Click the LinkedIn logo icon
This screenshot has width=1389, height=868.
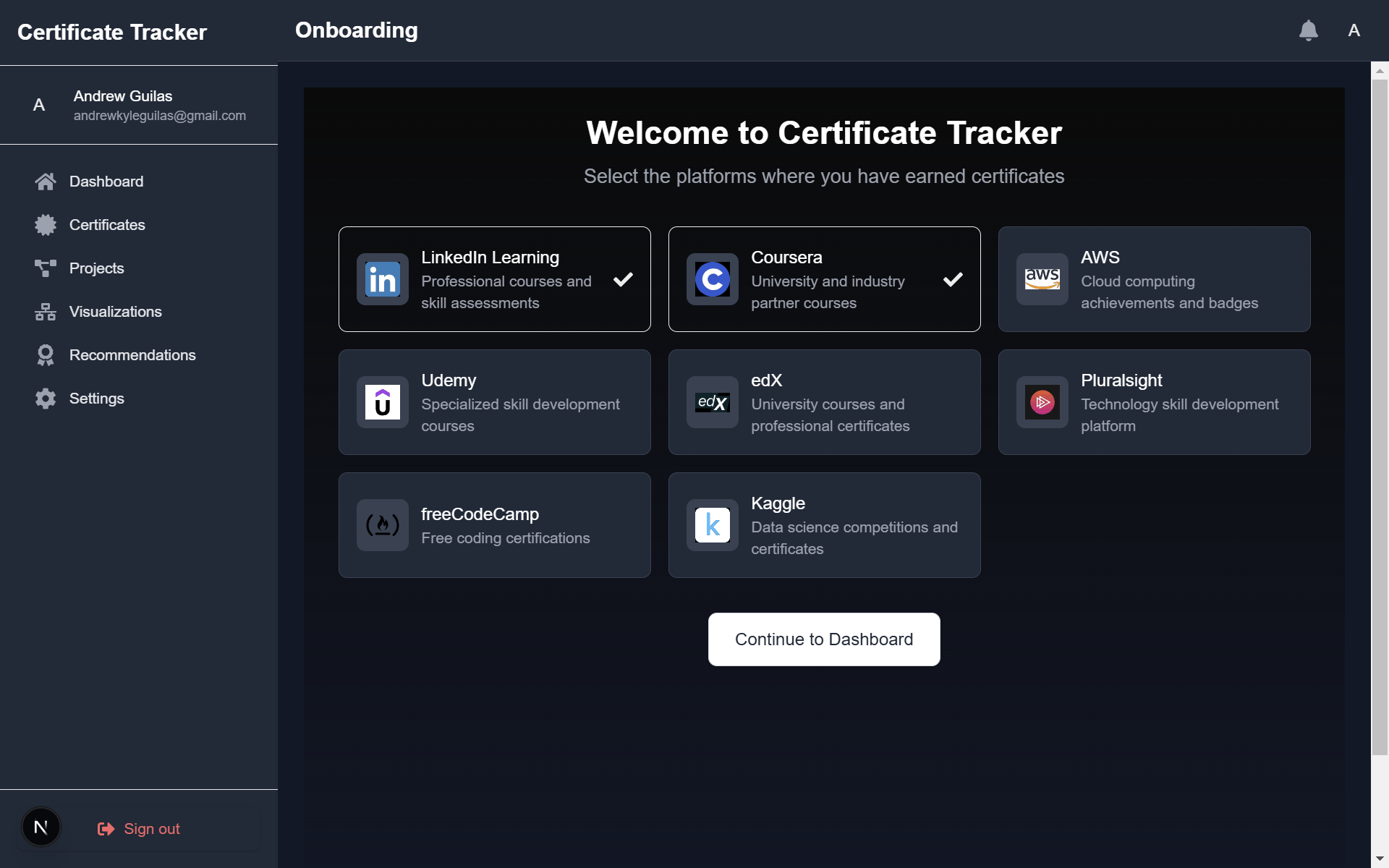click(x=383, y=279)
